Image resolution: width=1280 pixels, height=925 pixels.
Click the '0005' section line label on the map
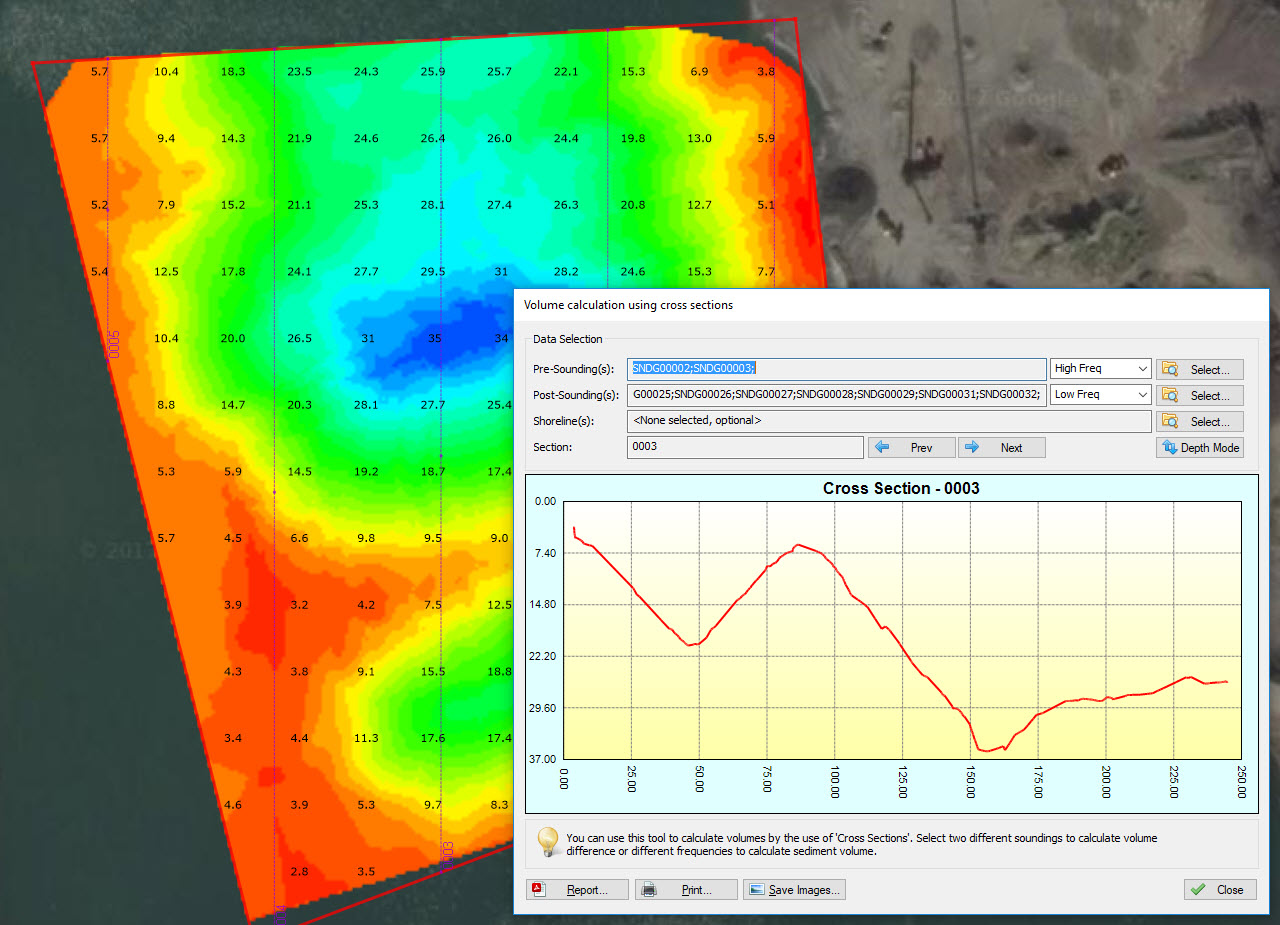[x=114, y=345]
